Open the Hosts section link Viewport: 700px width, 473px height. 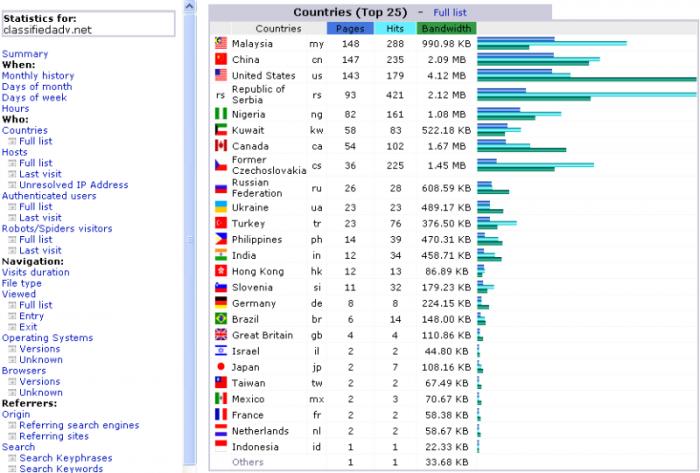tap(14, 152)
